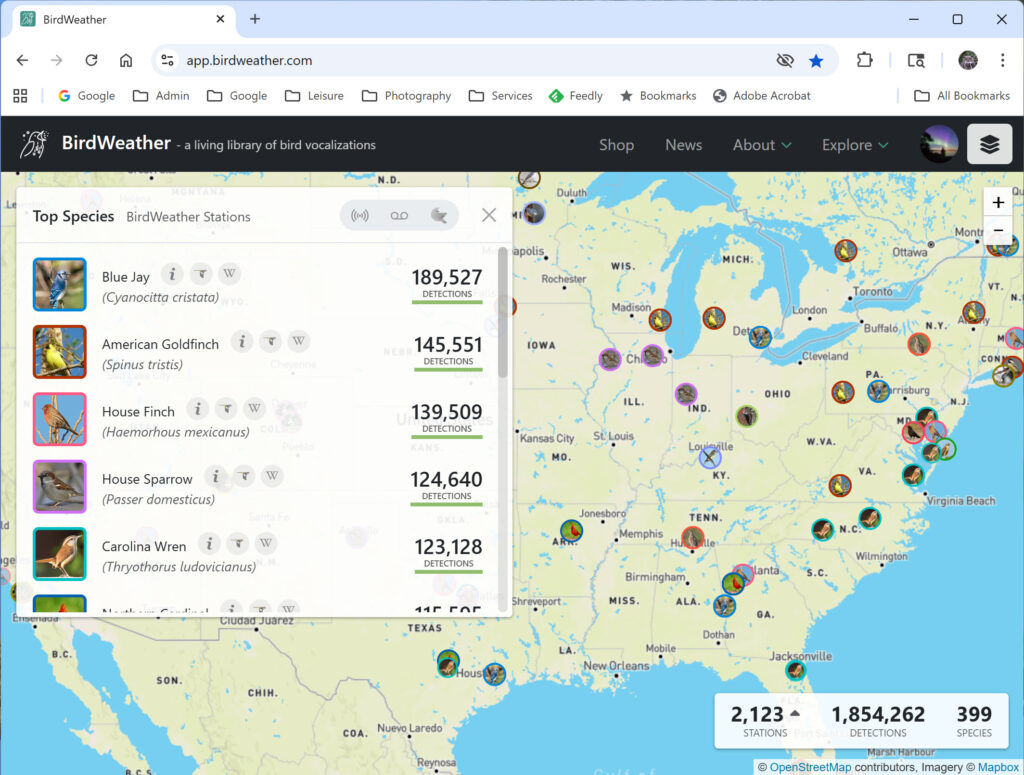Click House Sparrow info icon
Image resolution: width=1024 pixels, height=775 pixels.
tap(215, 476)
